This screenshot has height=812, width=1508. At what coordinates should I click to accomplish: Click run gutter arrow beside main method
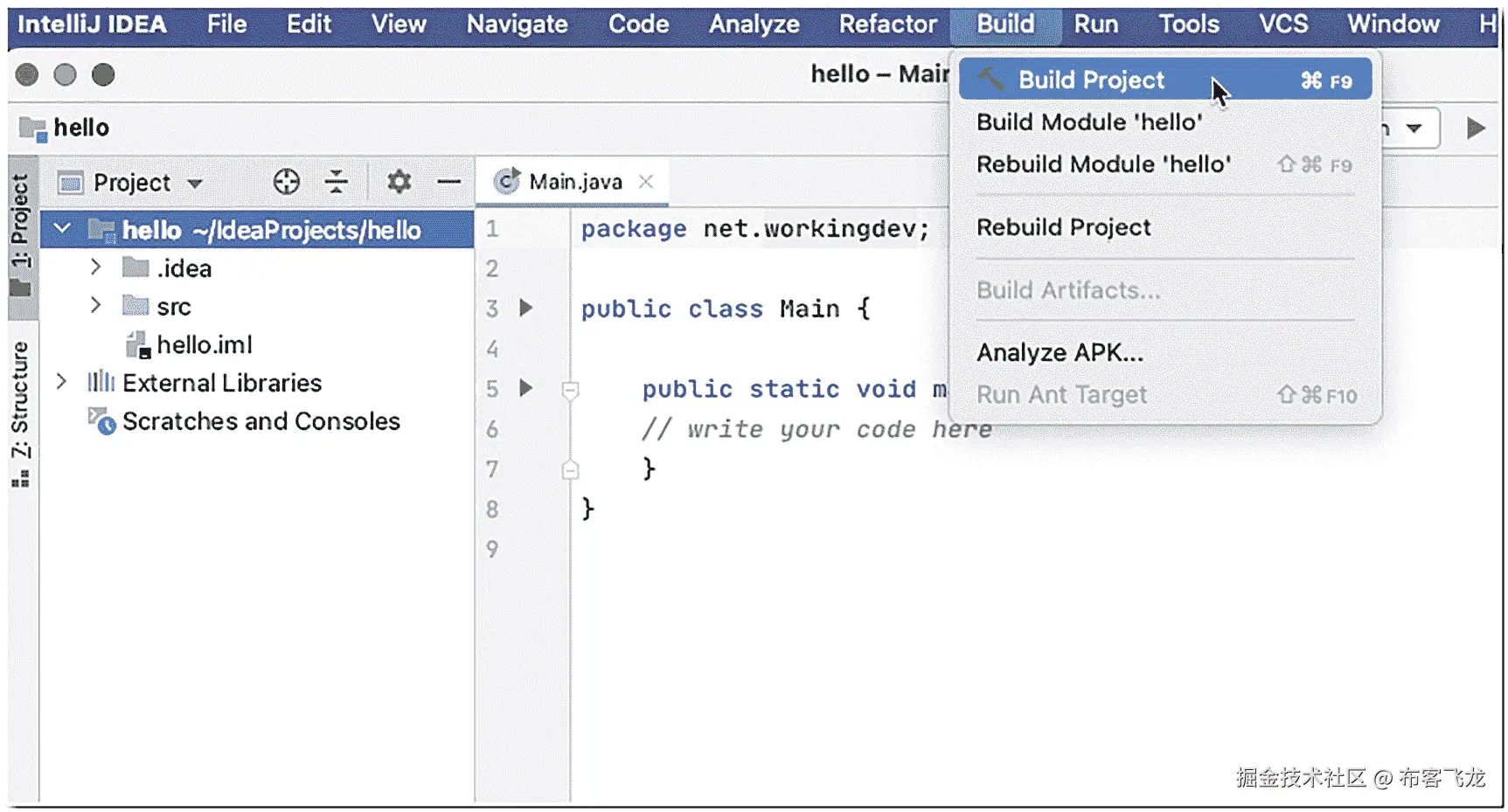tap(525, 388)
